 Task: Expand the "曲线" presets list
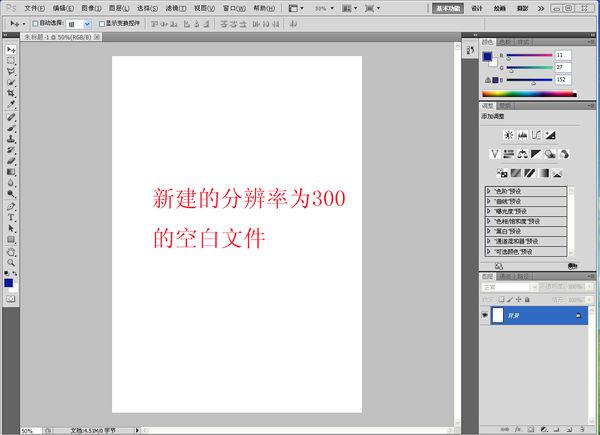point(488,201)
